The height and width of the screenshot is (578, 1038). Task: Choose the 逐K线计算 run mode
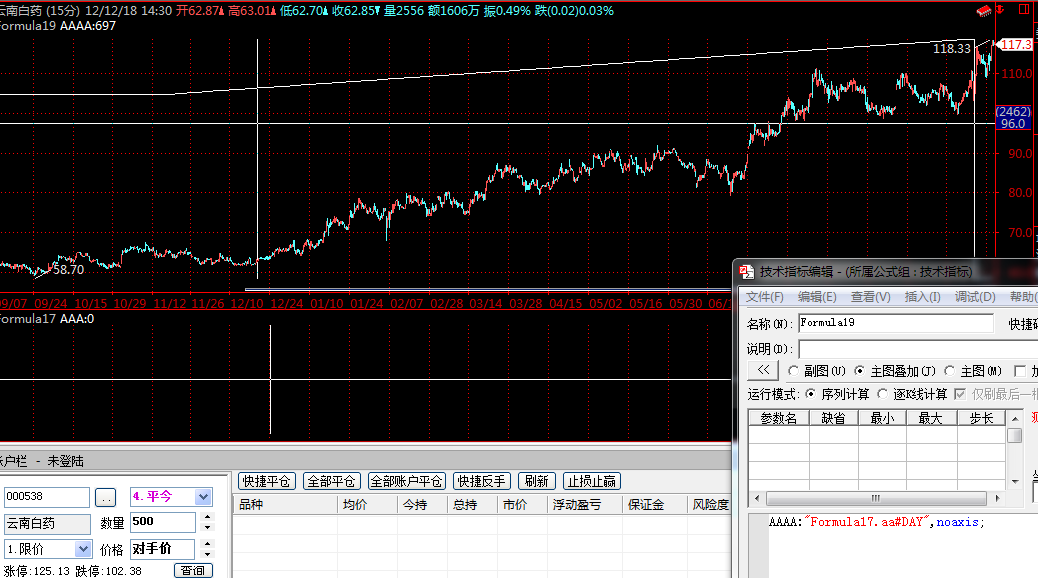click(883, 394)
